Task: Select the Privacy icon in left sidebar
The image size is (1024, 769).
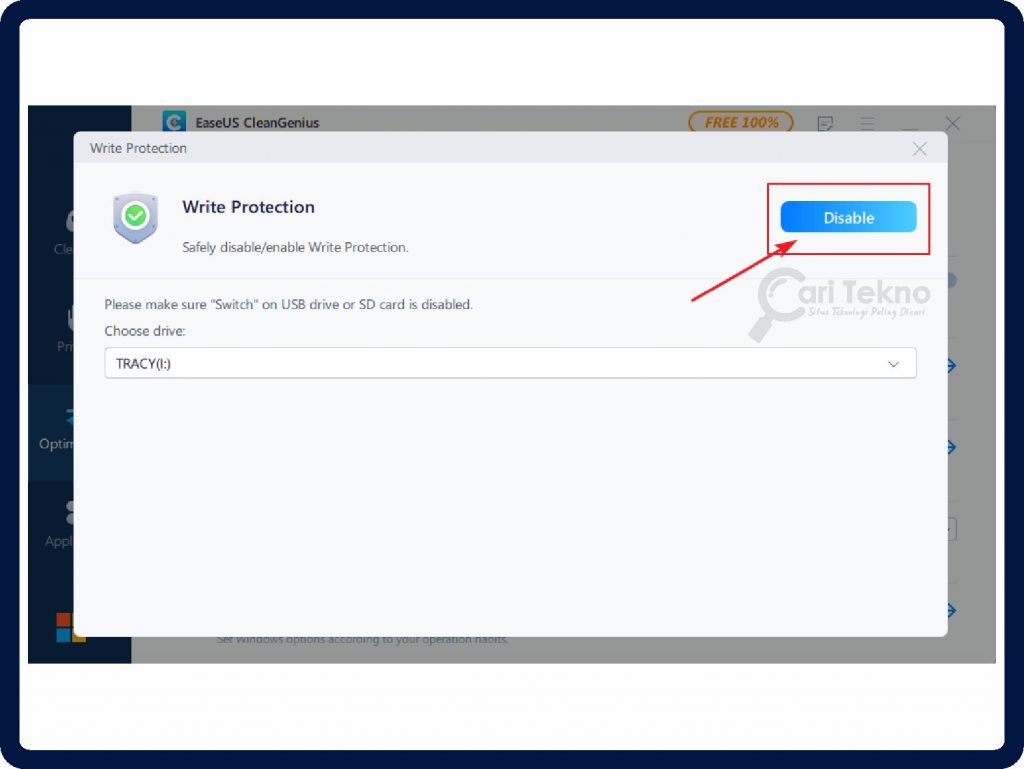Action: coord(69,320)
